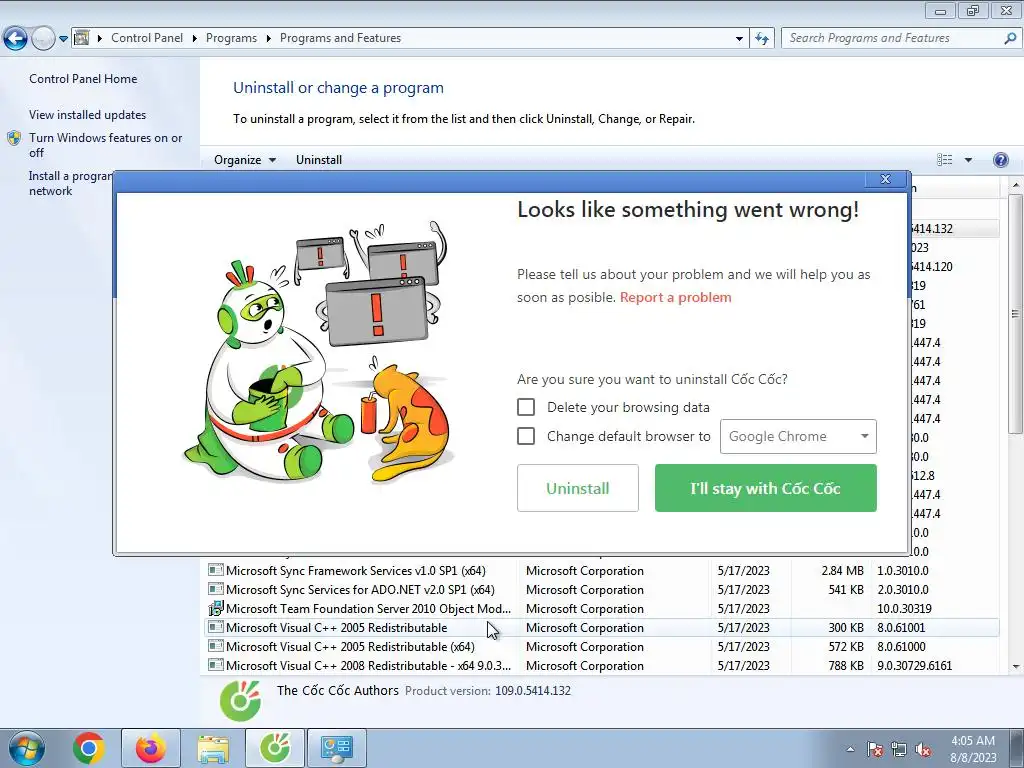Go back with the Back arrow button
Image resolution: width=1024 pixels, height=768 pixels.
coord(16,39)
